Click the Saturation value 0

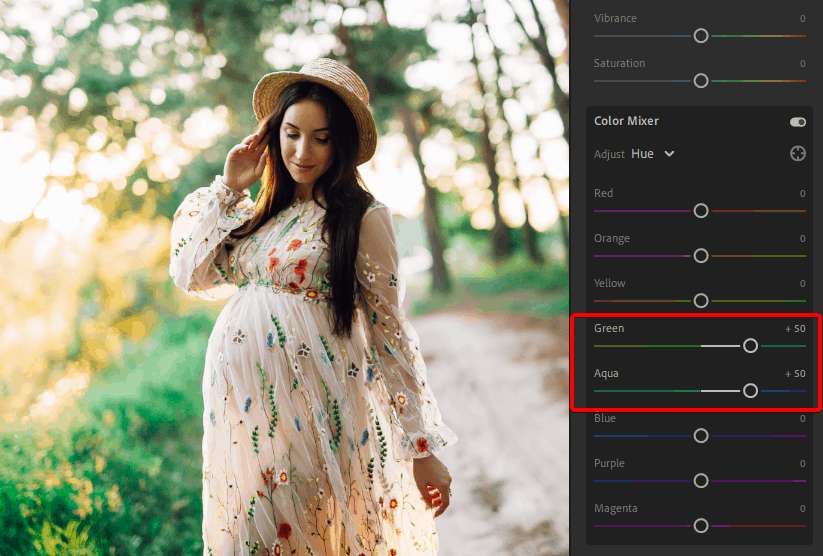pyautogui.click(x=803, y=64)
